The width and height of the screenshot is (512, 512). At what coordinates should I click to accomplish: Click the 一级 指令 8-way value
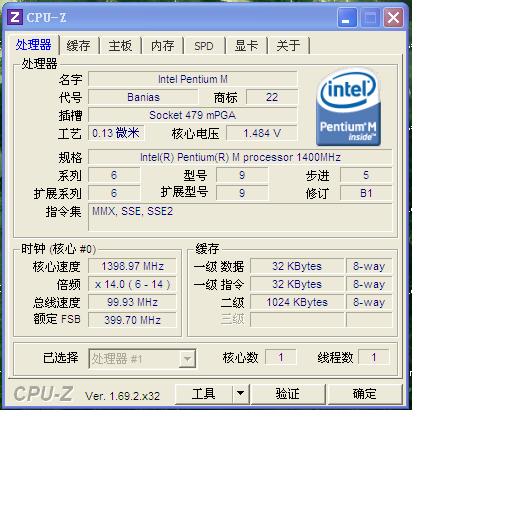tap(369, 284)
